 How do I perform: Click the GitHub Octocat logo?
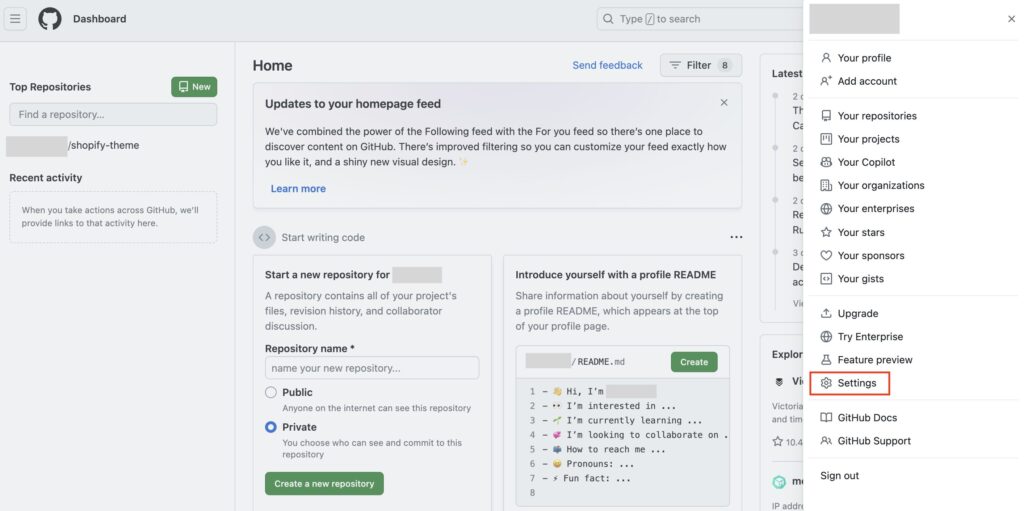tap(50, 19)
